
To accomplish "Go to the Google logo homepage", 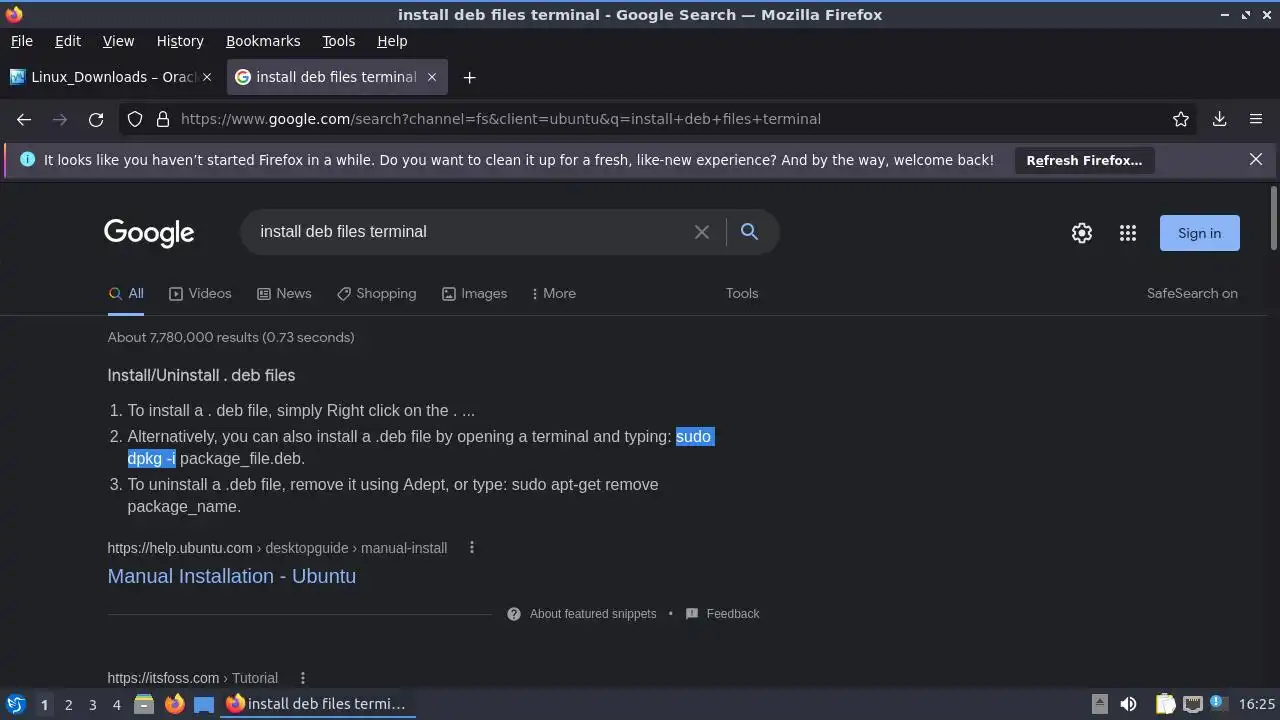I will coord(149,233).
